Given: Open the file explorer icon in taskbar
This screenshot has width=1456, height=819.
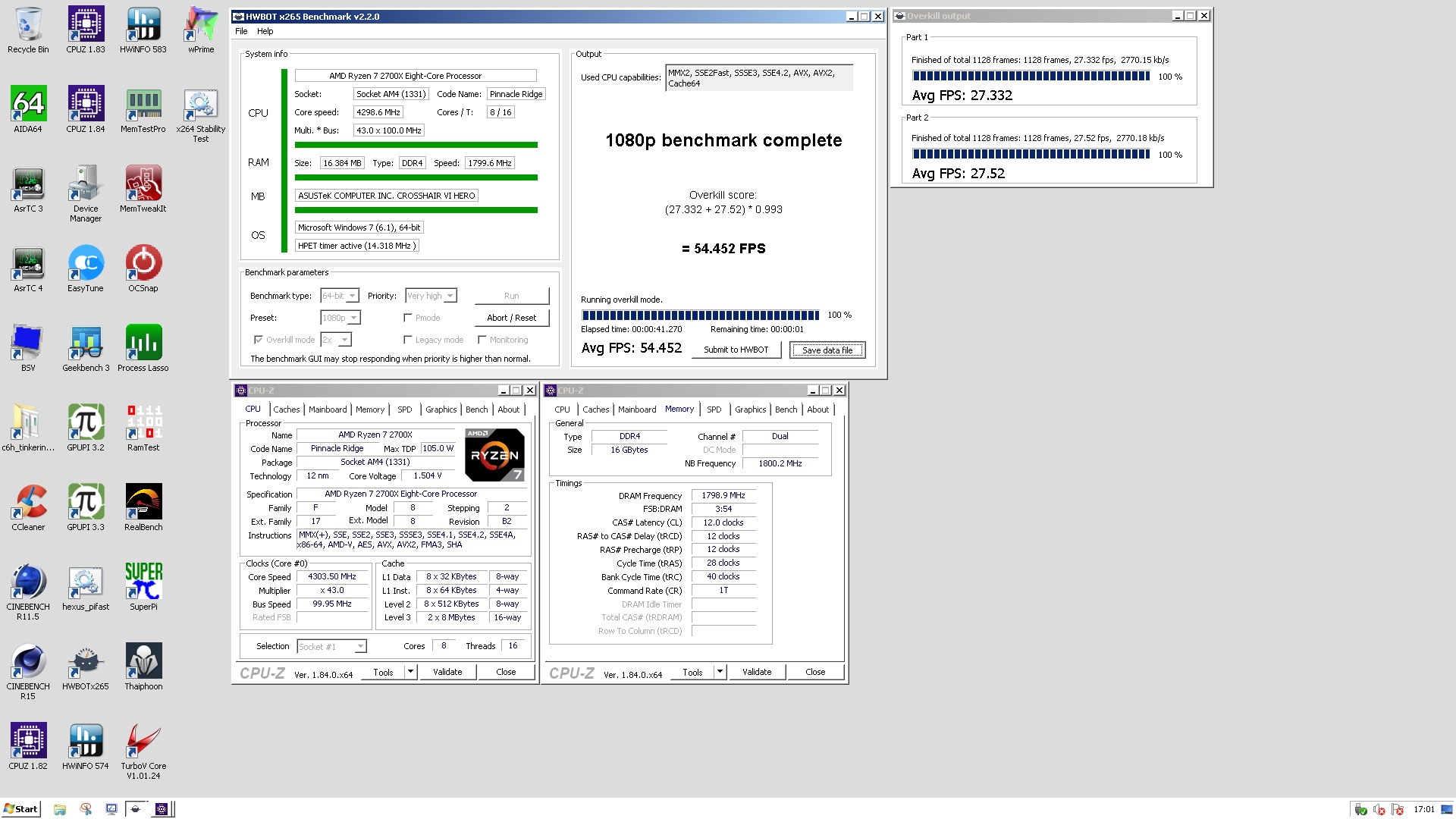Looking at the screenshot, I should tap(60, 809).
